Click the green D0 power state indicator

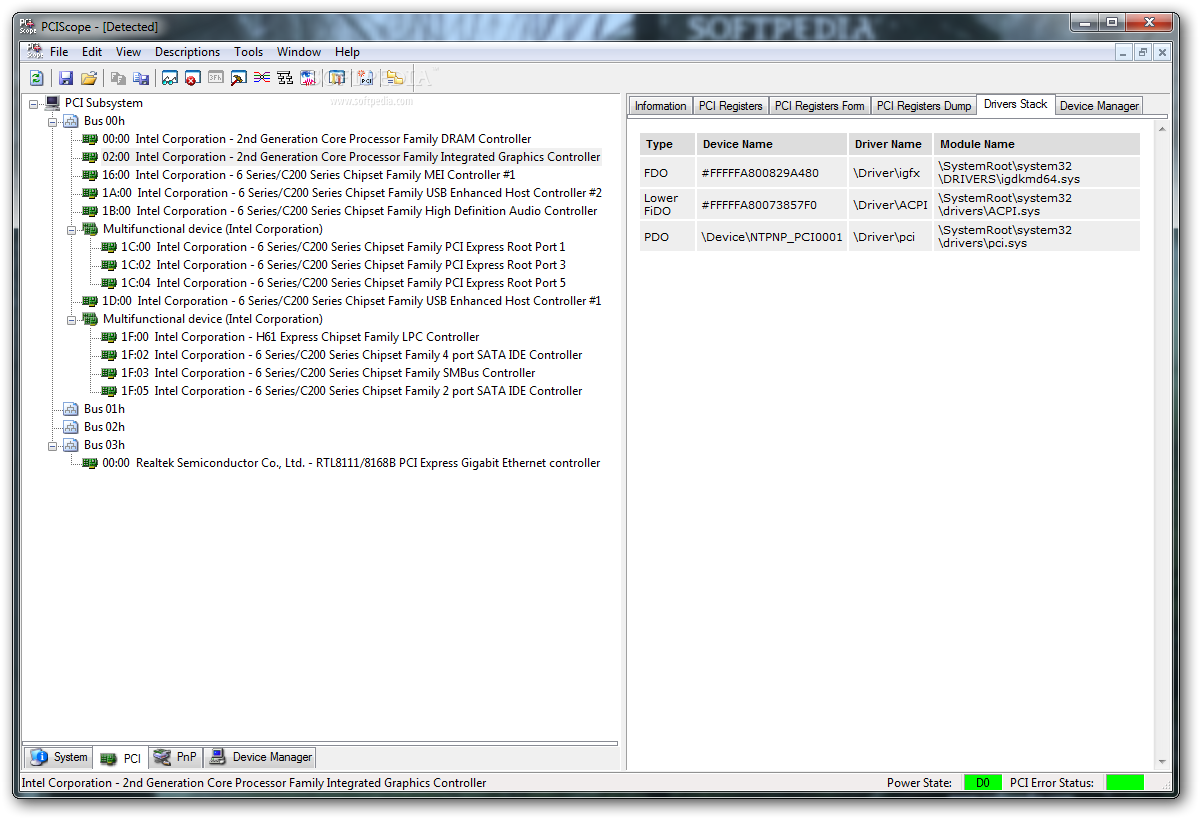983,783
